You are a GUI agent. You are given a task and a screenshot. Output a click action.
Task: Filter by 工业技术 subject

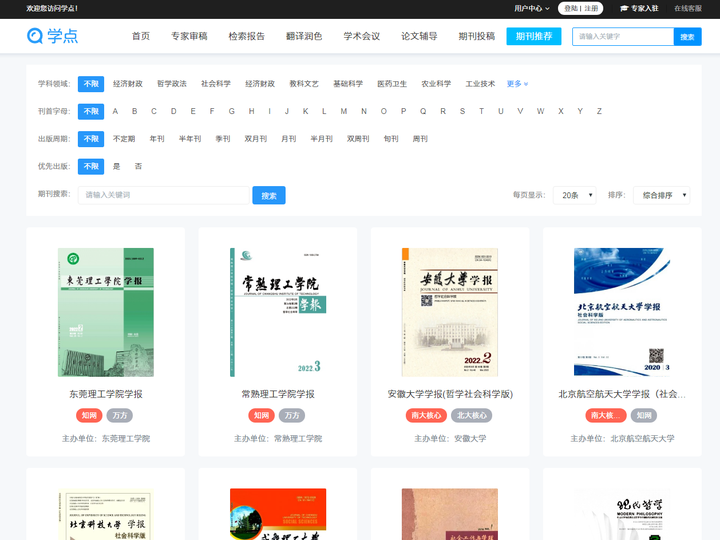pyautogui.click(x=480, y=84)
